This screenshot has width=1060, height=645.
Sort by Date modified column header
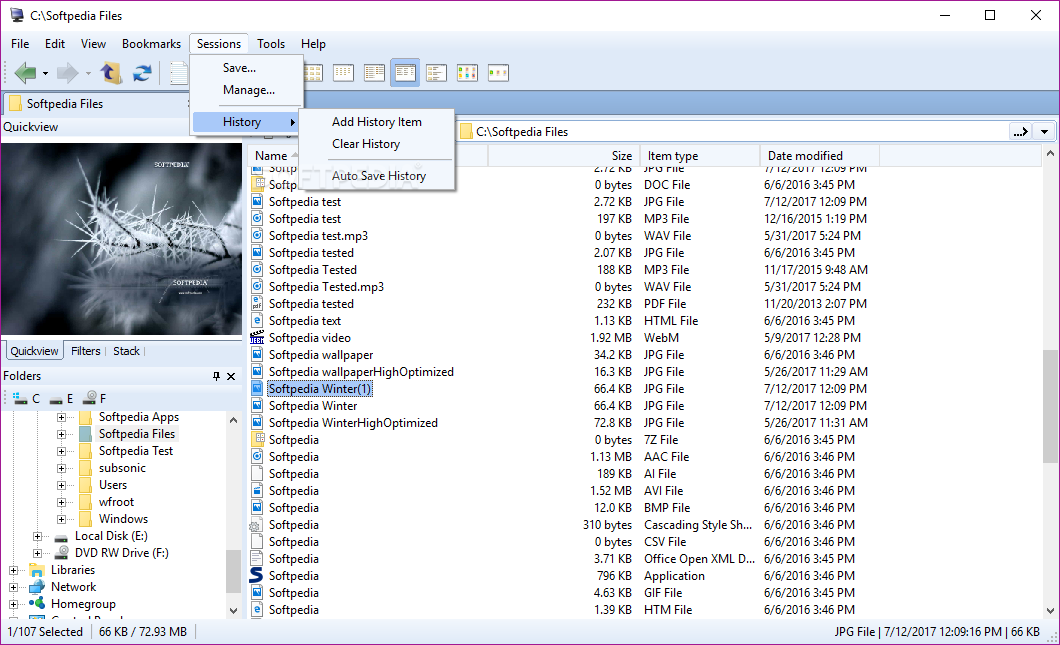click(819, 156)
